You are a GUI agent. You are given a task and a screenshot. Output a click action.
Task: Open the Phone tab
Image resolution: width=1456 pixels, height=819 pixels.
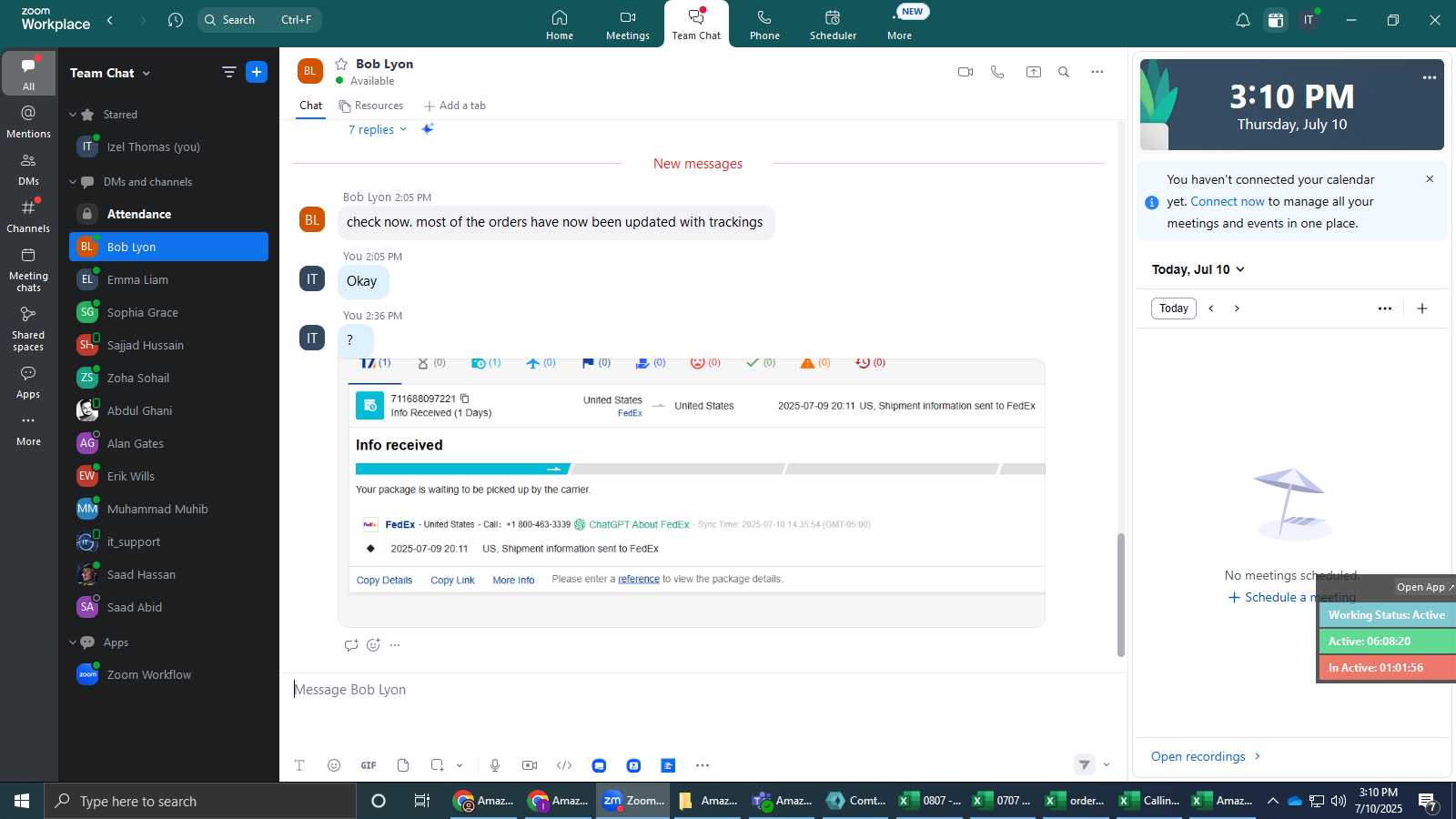(x=764, y=25)
